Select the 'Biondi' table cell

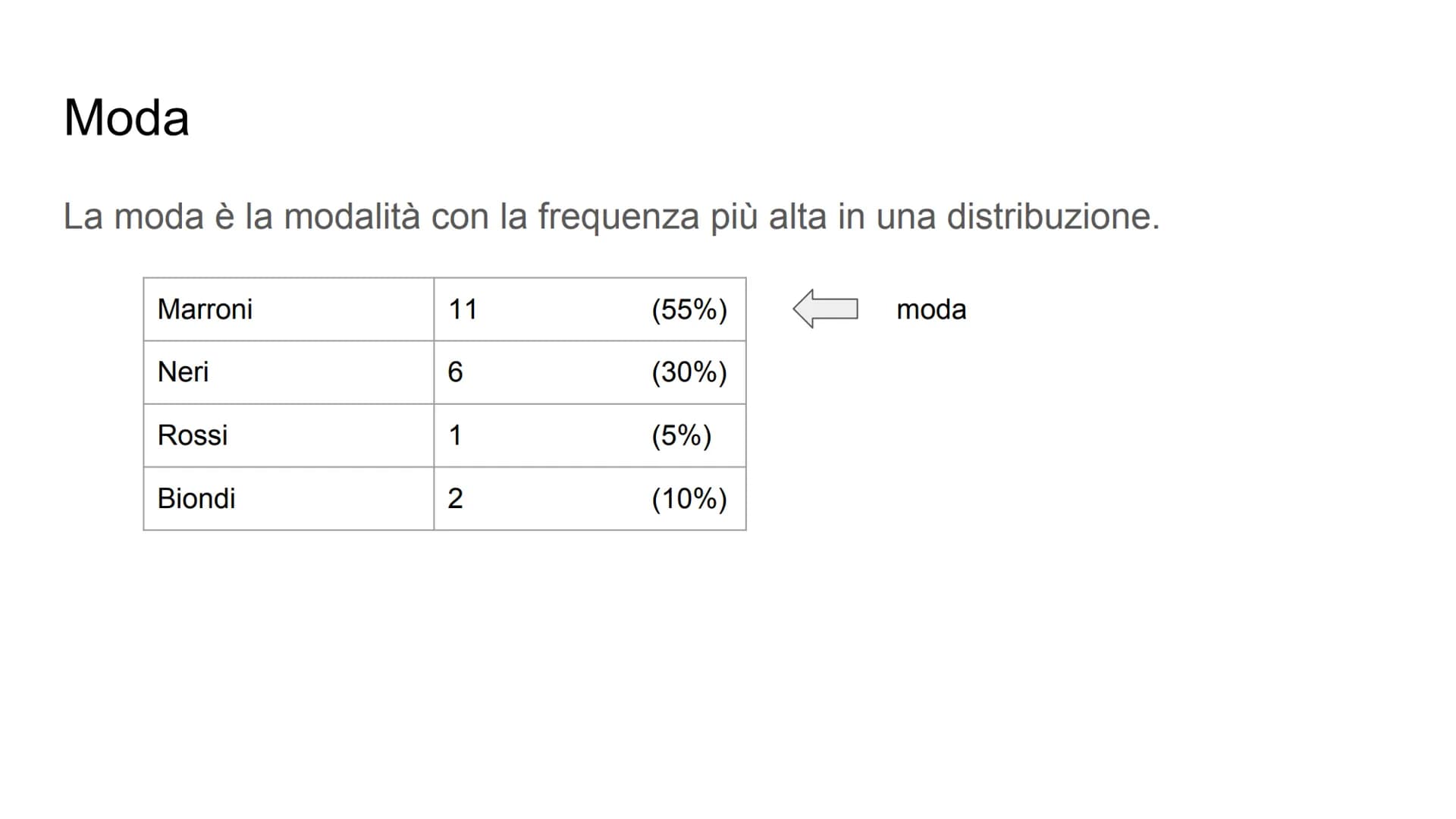pos(289,498)
